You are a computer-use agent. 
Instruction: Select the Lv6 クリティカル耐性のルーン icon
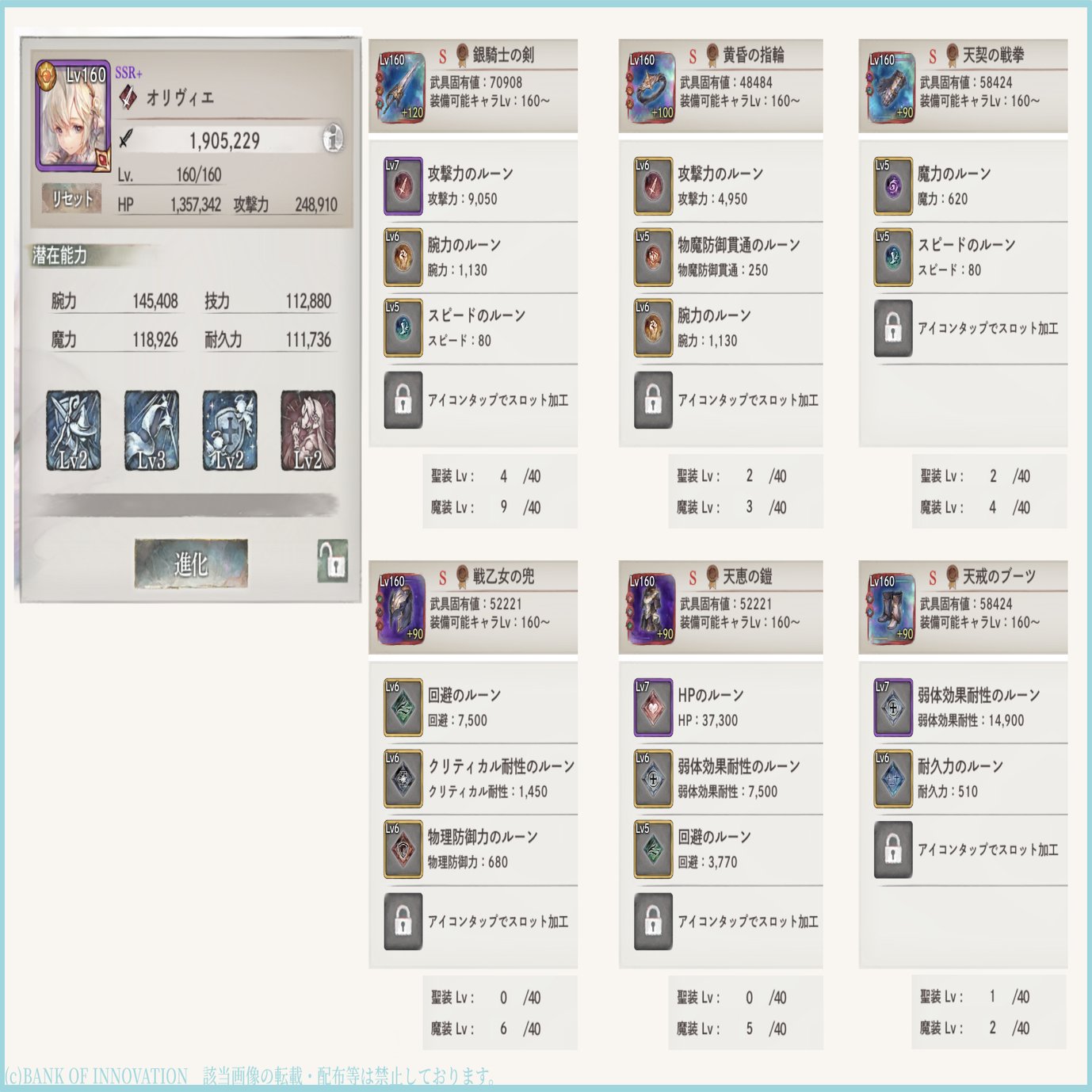pos(403,778)
